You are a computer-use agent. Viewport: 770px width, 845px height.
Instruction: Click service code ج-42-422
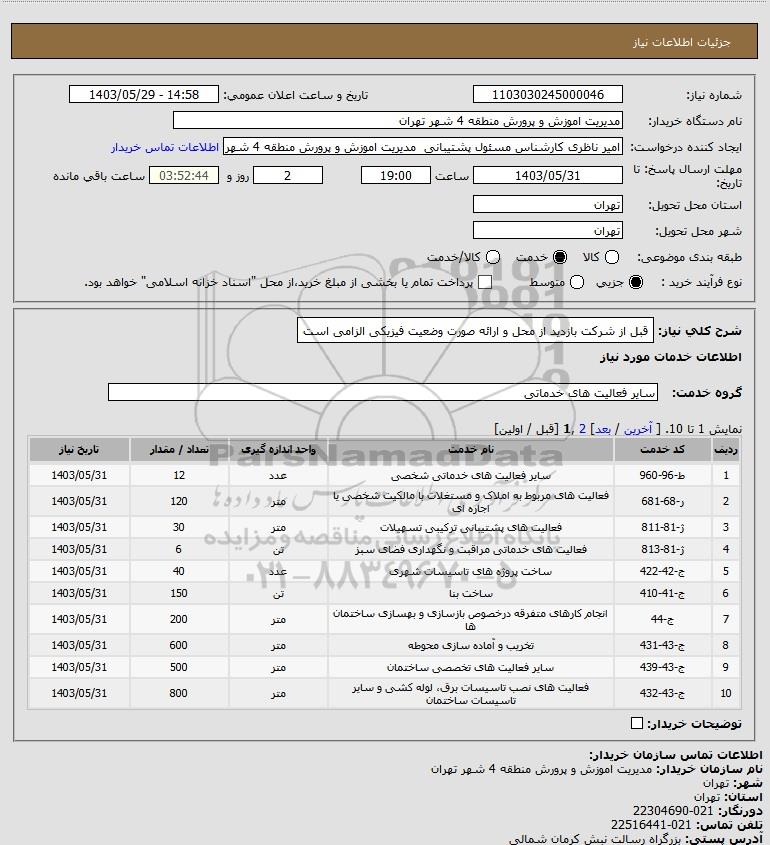(x=662, y=571)
